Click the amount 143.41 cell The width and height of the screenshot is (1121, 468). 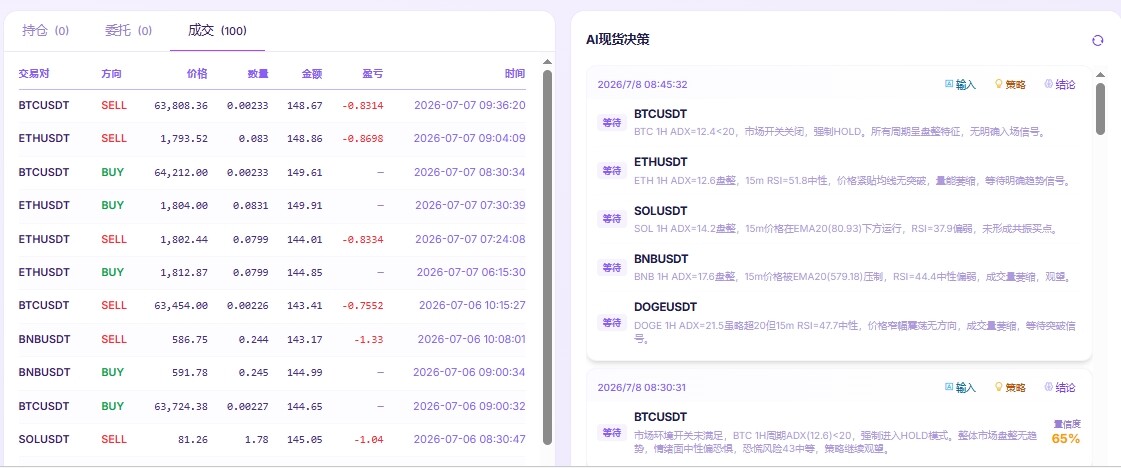point(305,305)
